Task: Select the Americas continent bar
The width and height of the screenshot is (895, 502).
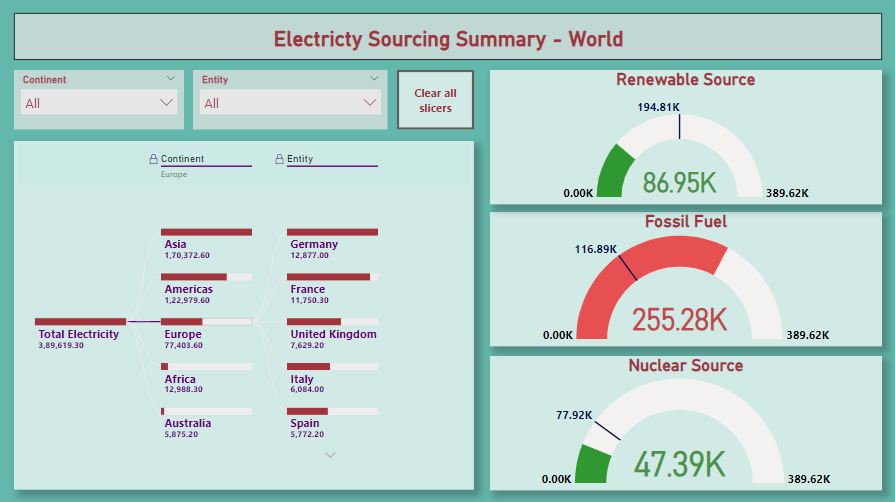Action: click(206, 277)
